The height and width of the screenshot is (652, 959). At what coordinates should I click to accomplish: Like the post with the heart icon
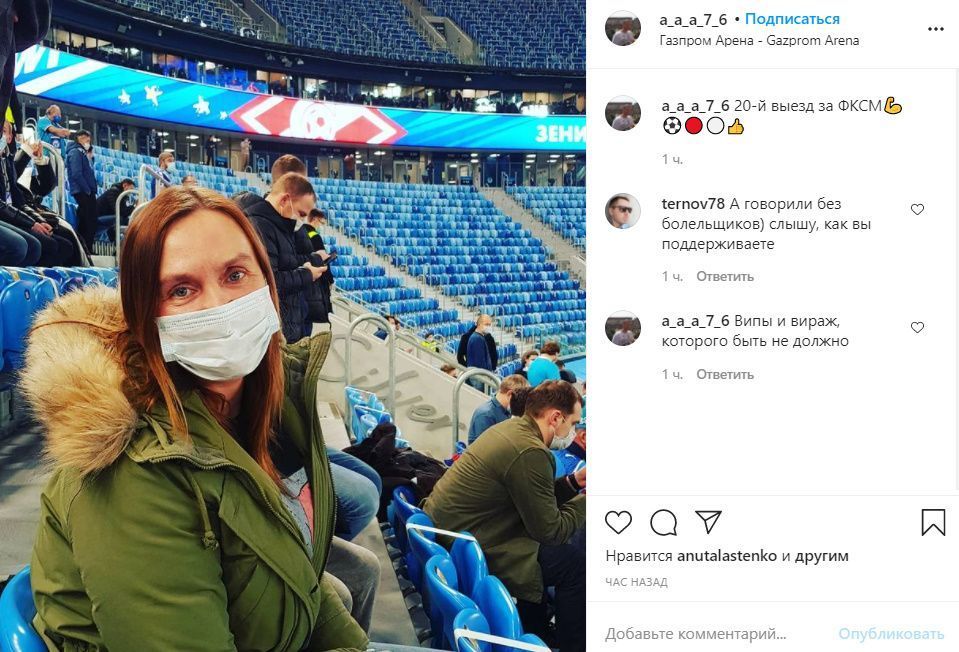click(618, 522)
